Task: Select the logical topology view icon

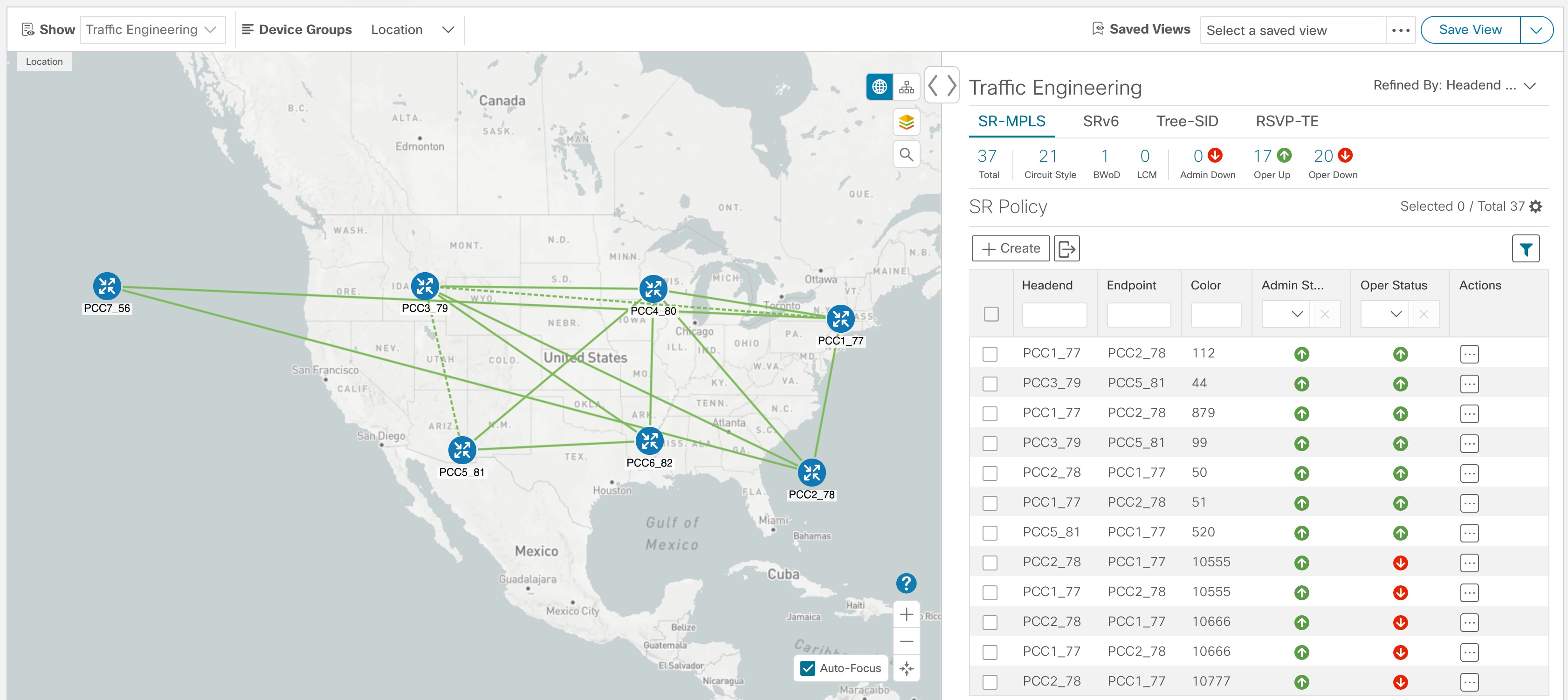Action: point(906,86)
